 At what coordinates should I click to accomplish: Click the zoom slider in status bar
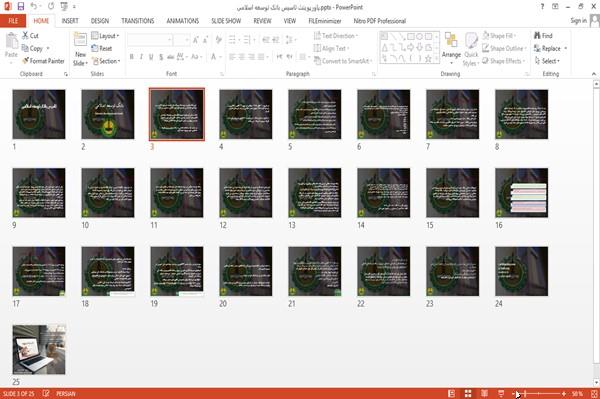(x=539, y=394)
